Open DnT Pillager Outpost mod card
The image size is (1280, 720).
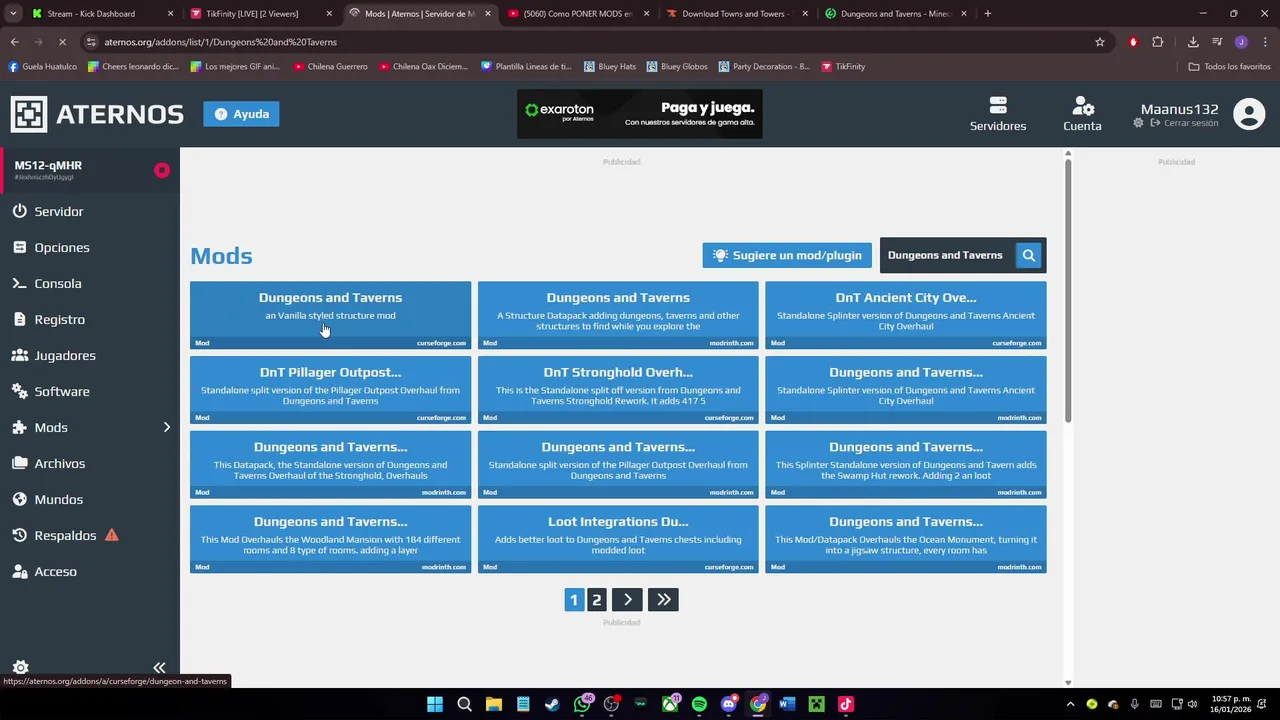point(330,390)
